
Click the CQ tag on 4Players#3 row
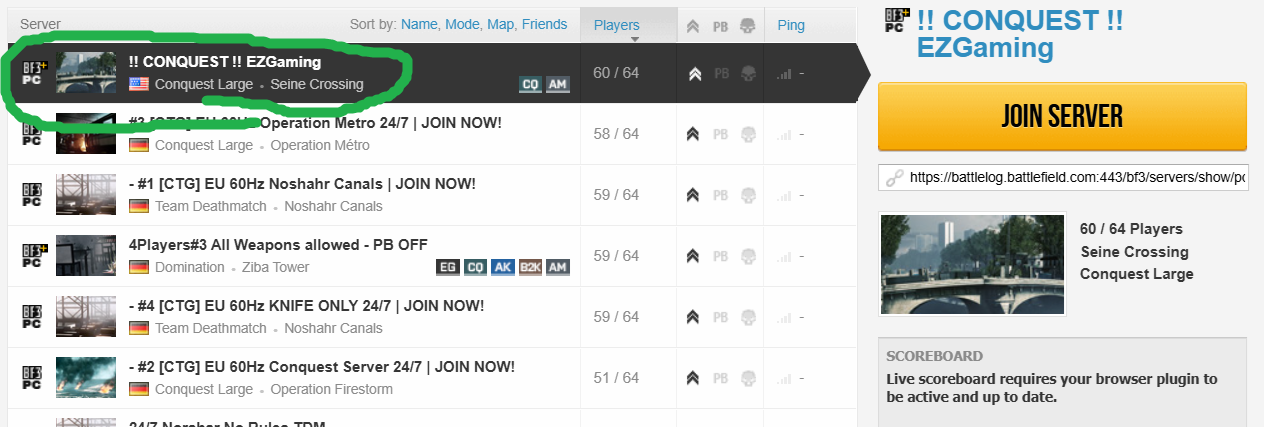coord(475,268)
